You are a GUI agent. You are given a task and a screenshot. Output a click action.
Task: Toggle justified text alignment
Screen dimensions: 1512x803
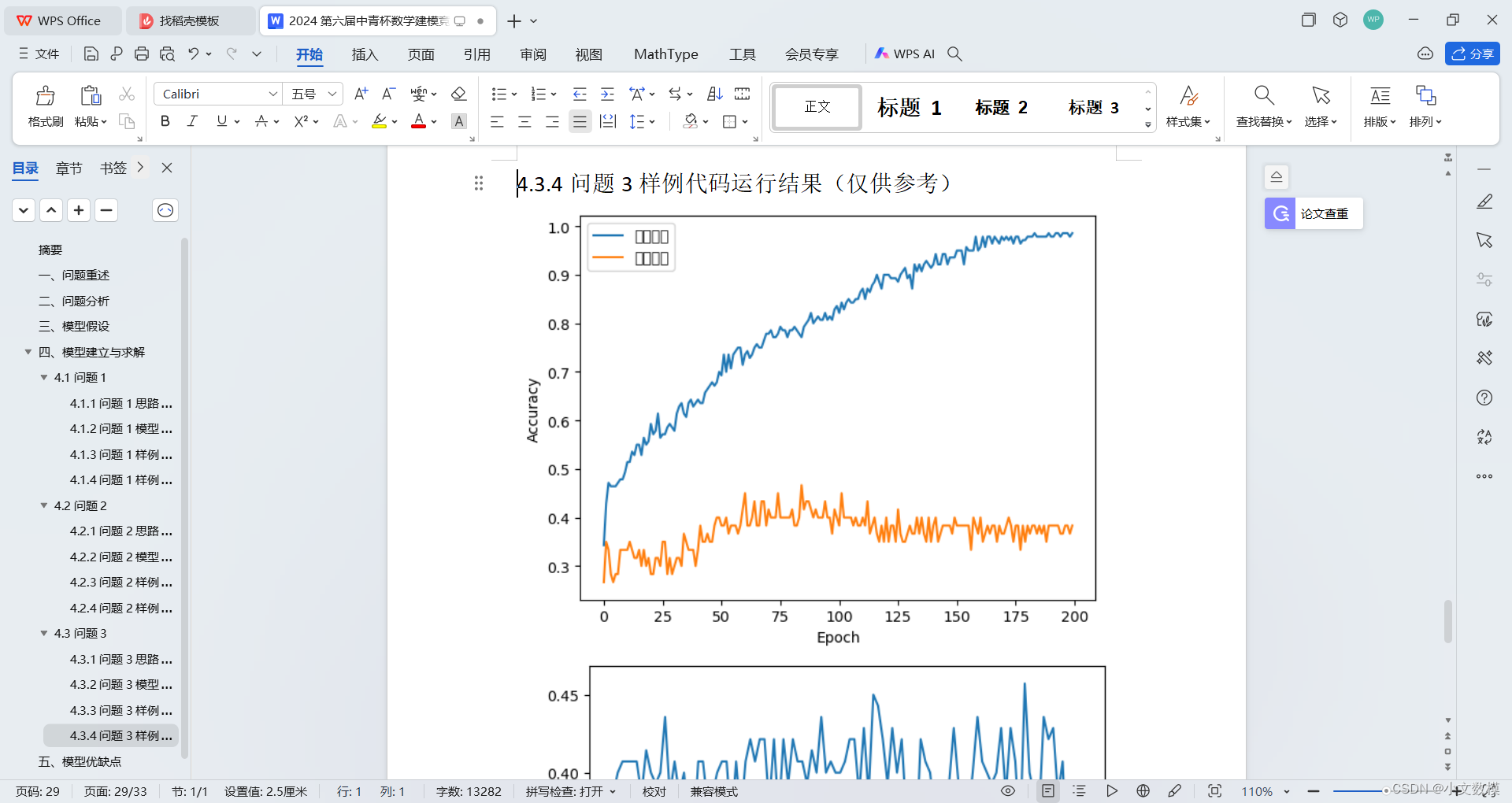coord(580,121)
